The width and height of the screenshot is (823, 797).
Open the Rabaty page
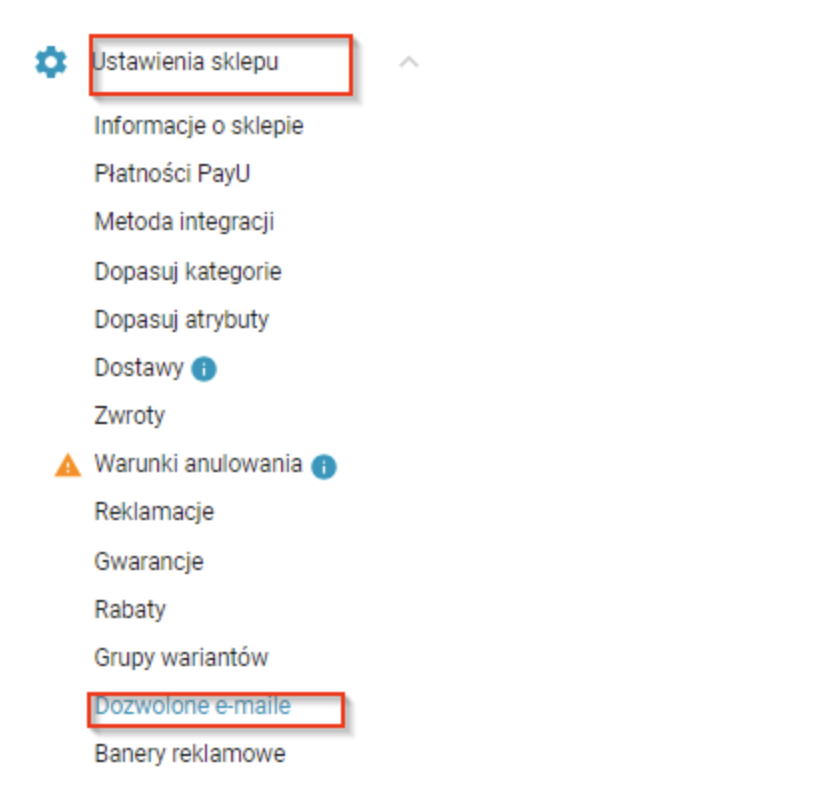click(x=130, y=609)
